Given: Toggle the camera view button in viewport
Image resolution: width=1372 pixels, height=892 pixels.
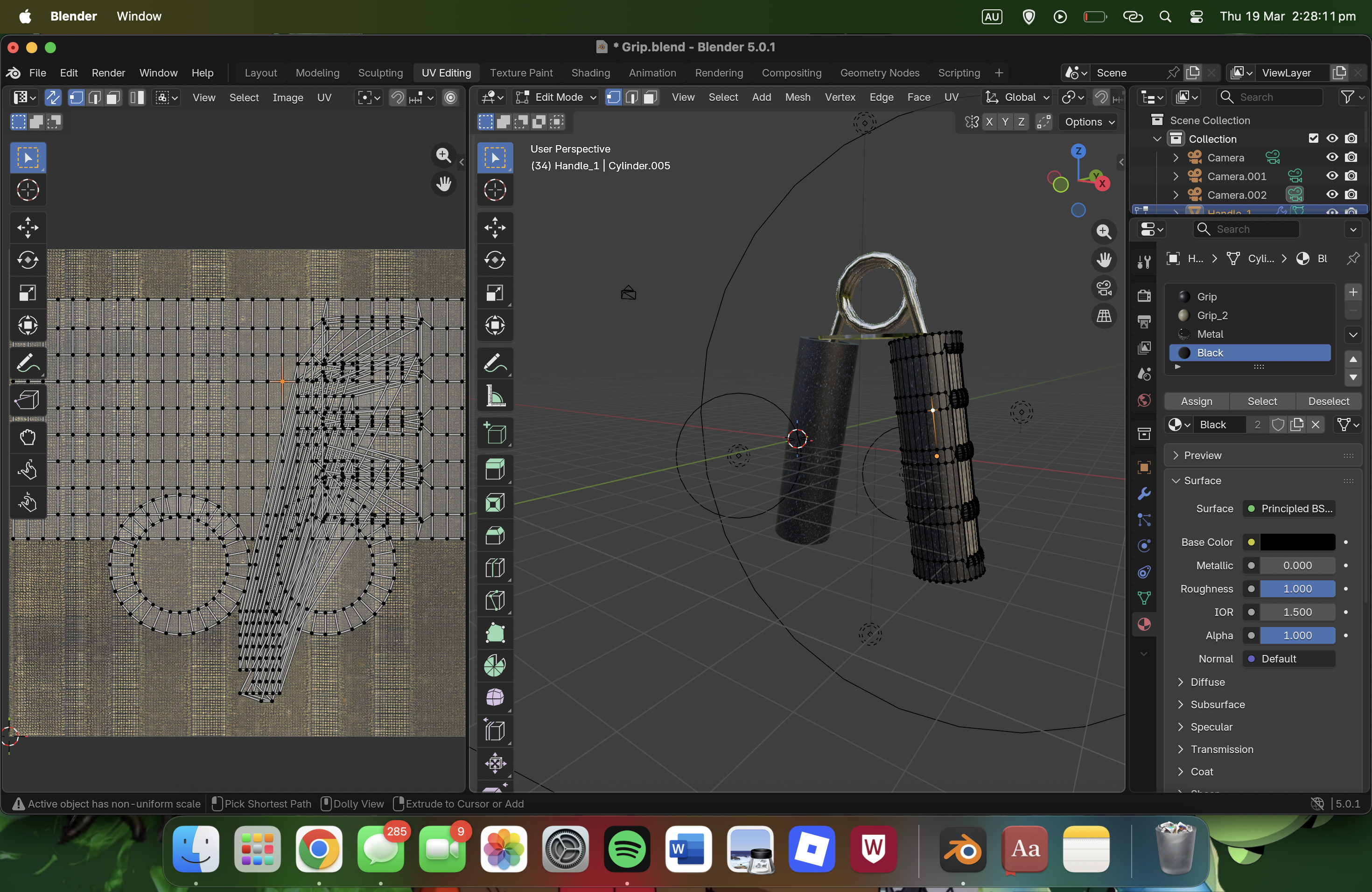Looking at the screenshot, I should (x=1103, y=287).
